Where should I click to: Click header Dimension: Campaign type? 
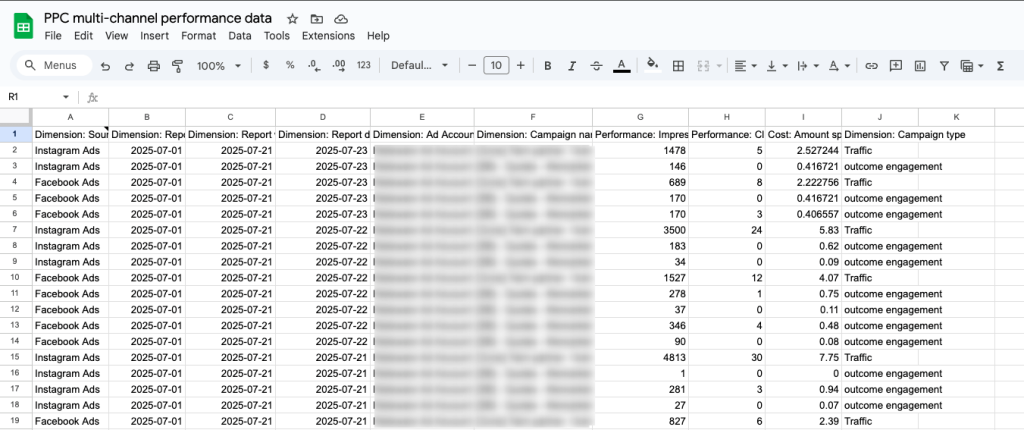click(x=904, y=135)
